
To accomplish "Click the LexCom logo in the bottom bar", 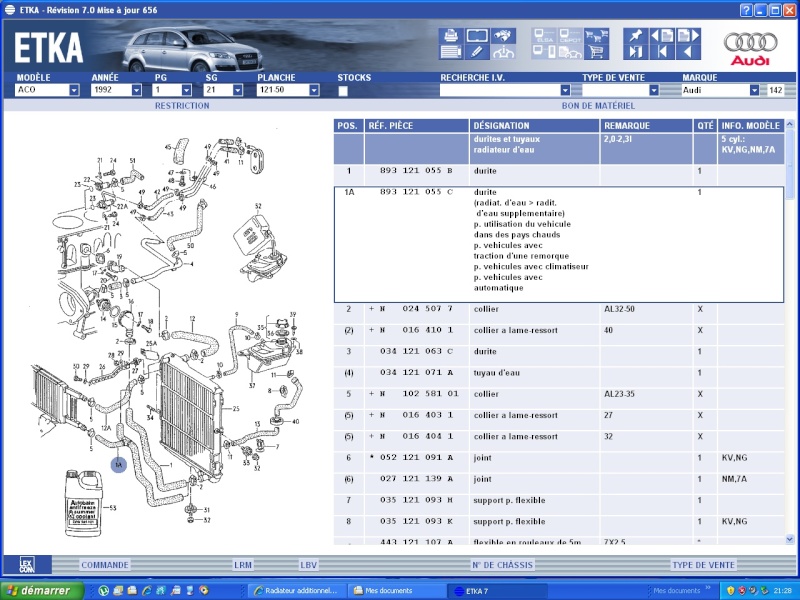I will [x=27, y=565].
